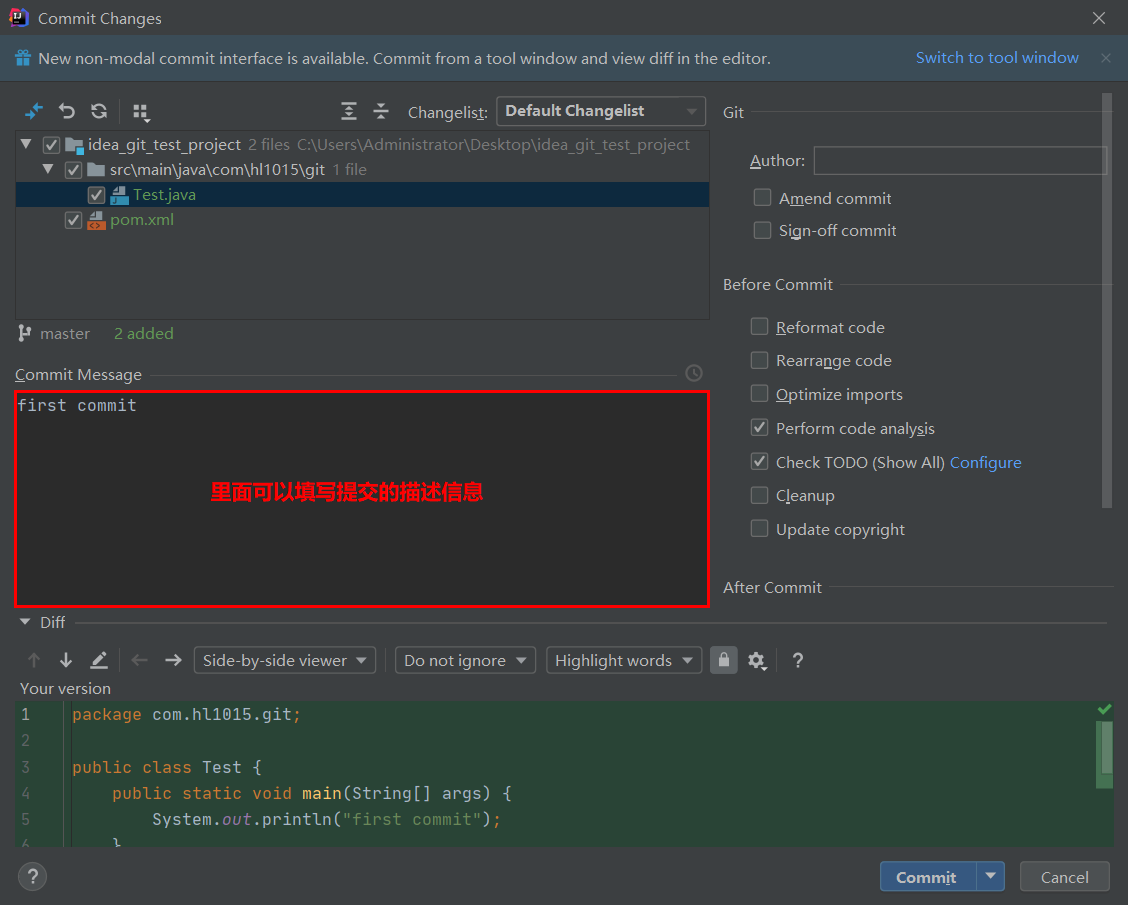Click the Cancel button
This screenshot has height=905, width=1128.
tap(1065, 876)
